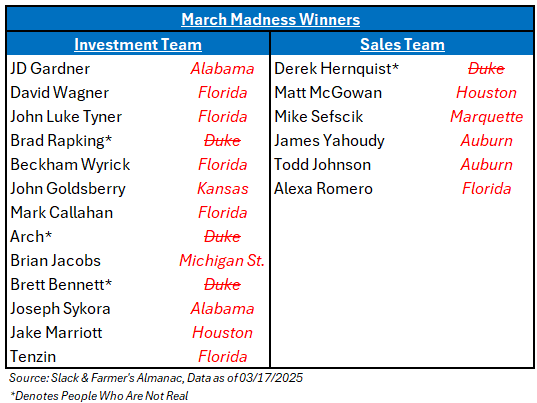Click the Slack & Farmer's Almanac source line

pyautogui.click(x=156, y=378)
